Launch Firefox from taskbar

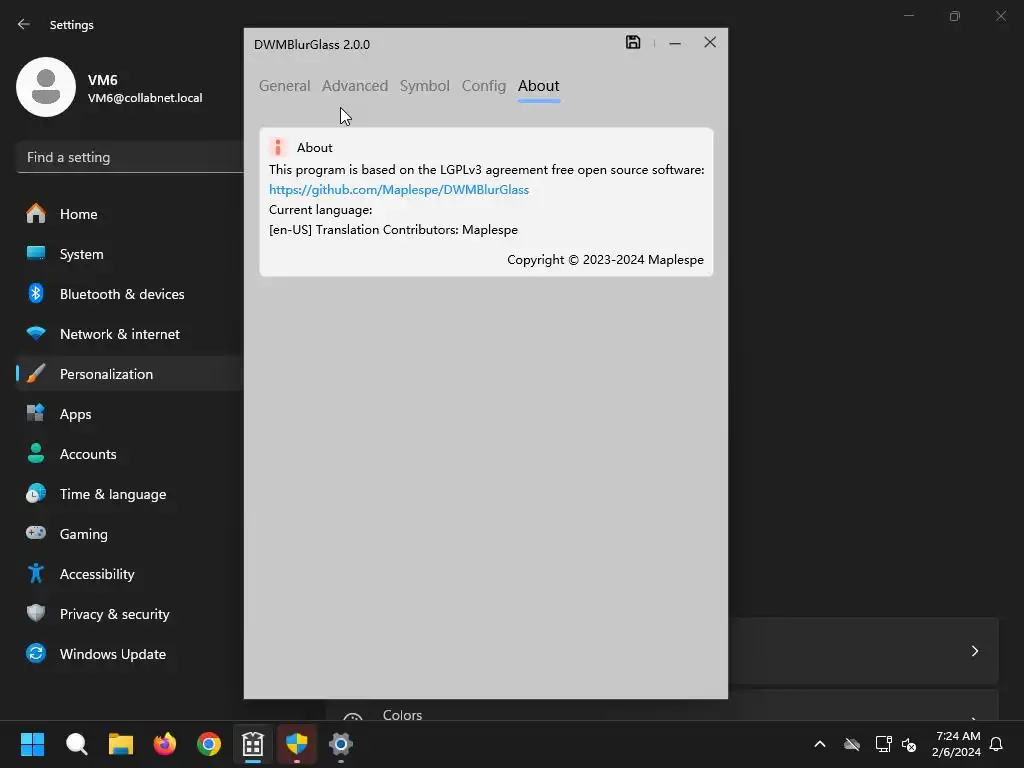click(165, 744)
